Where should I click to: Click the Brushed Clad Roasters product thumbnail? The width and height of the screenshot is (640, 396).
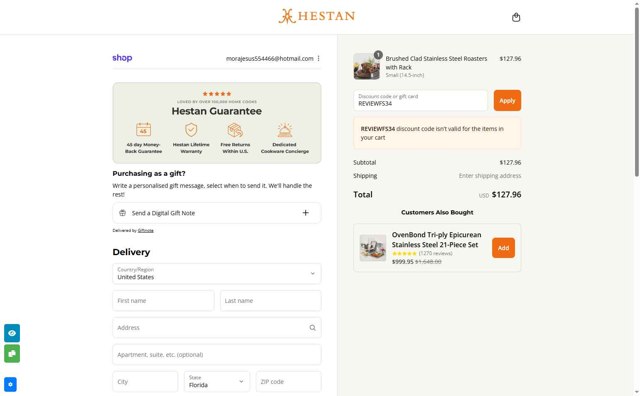tap(367, 66)
